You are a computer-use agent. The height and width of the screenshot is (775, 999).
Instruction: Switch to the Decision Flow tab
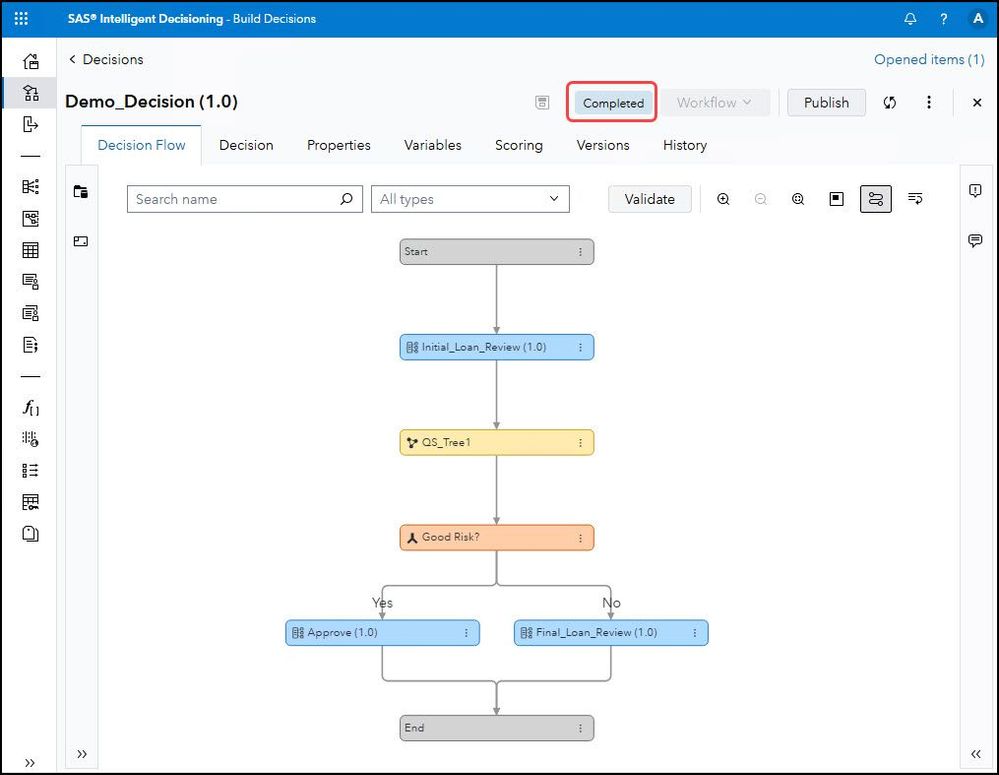click(141, 145)
